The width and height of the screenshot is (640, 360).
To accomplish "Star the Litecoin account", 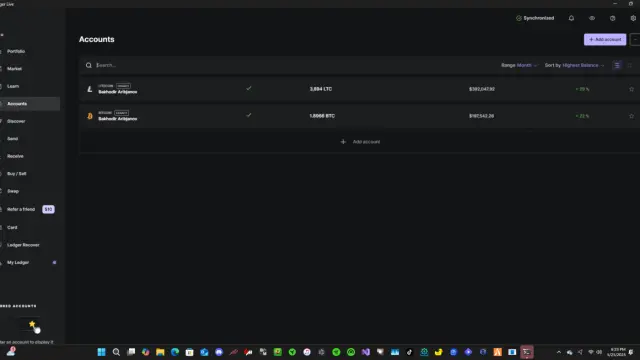I will (x=631, y=89).
